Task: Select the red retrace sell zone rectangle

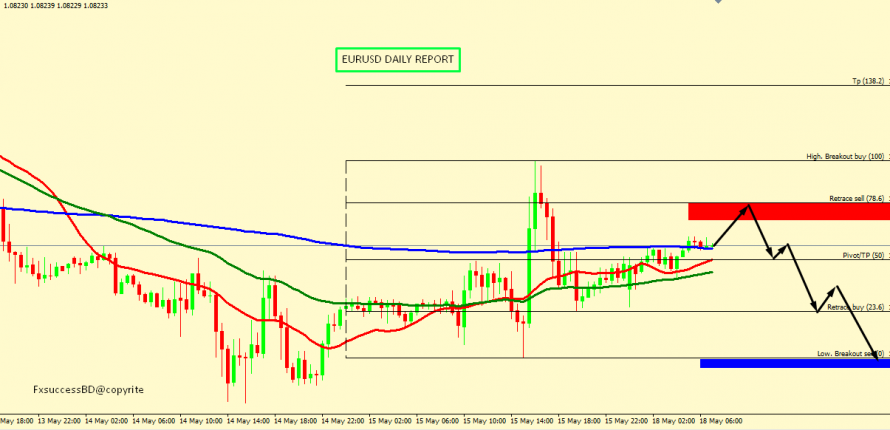Action: pyautogui.click(x=788, y=211)
